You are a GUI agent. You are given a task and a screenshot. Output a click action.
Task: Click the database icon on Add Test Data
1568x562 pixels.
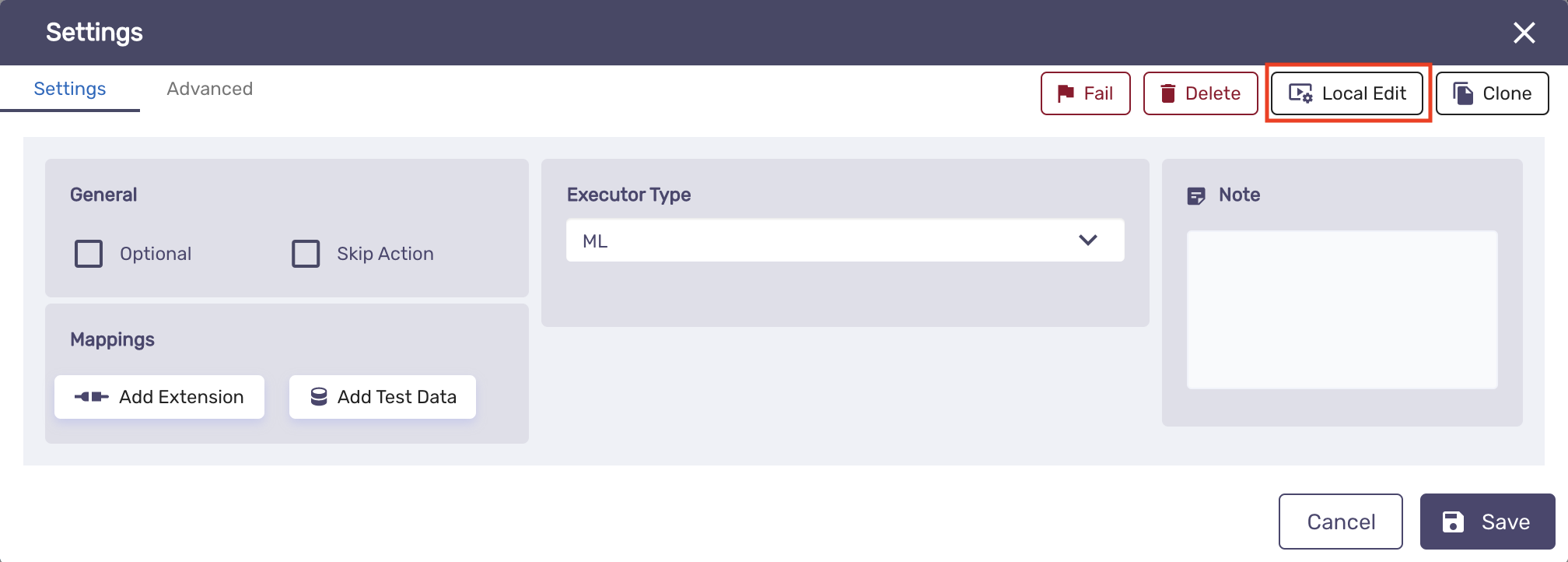pyautogui.click(x=319, y=397)
